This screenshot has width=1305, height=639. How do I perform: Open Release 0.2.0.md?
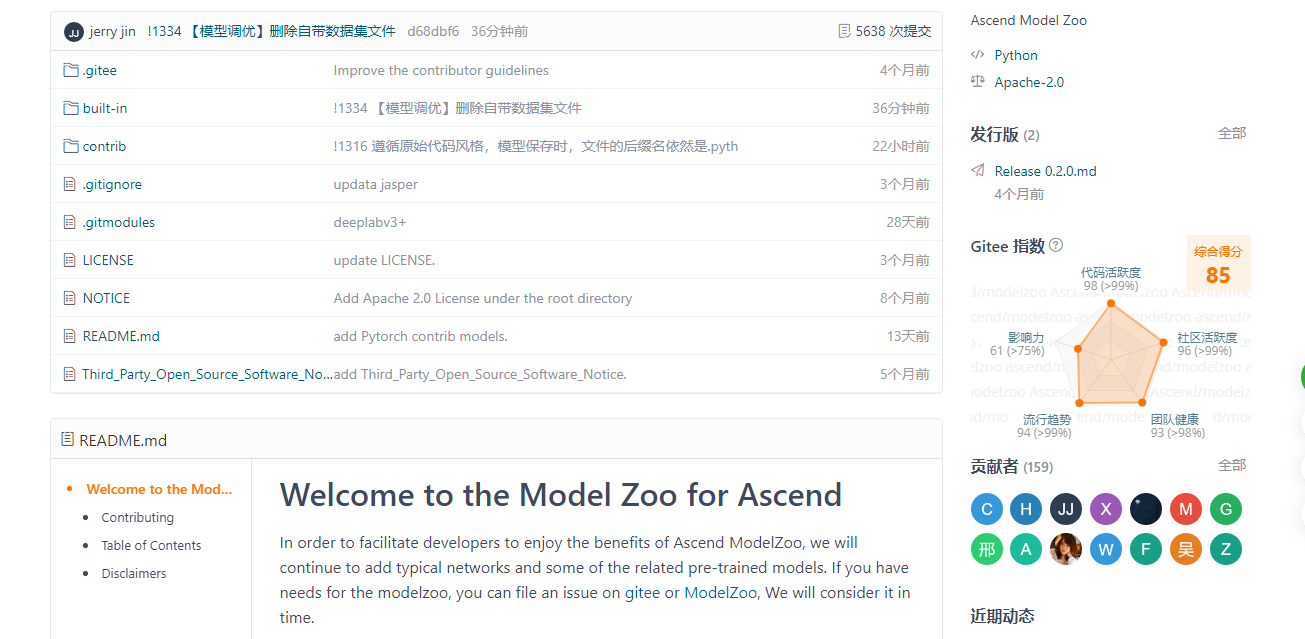tap(1045, 171)
